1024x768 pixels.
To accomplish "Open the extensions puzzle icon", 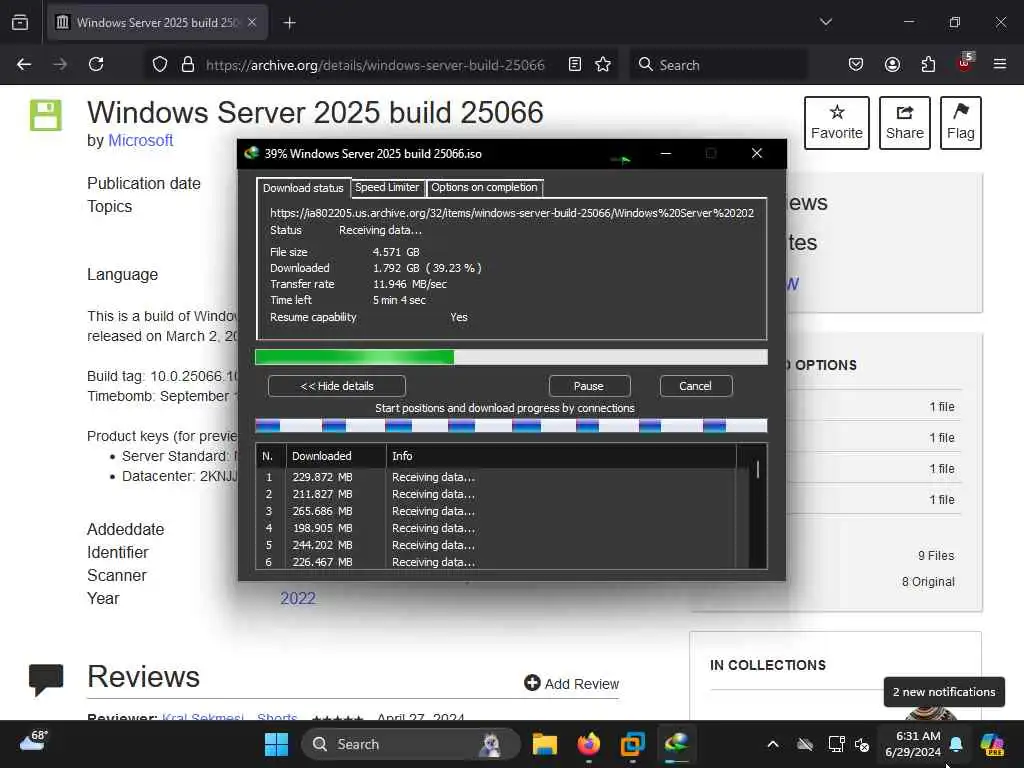I will tap(928, 64).
